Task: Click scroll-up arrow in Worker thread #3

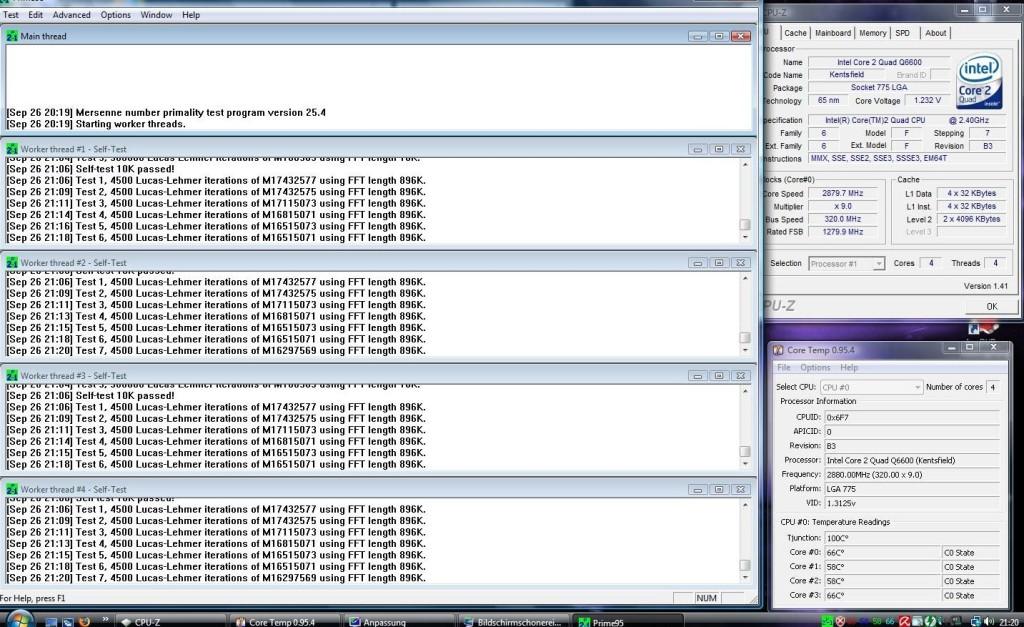Action: [745, 391]
